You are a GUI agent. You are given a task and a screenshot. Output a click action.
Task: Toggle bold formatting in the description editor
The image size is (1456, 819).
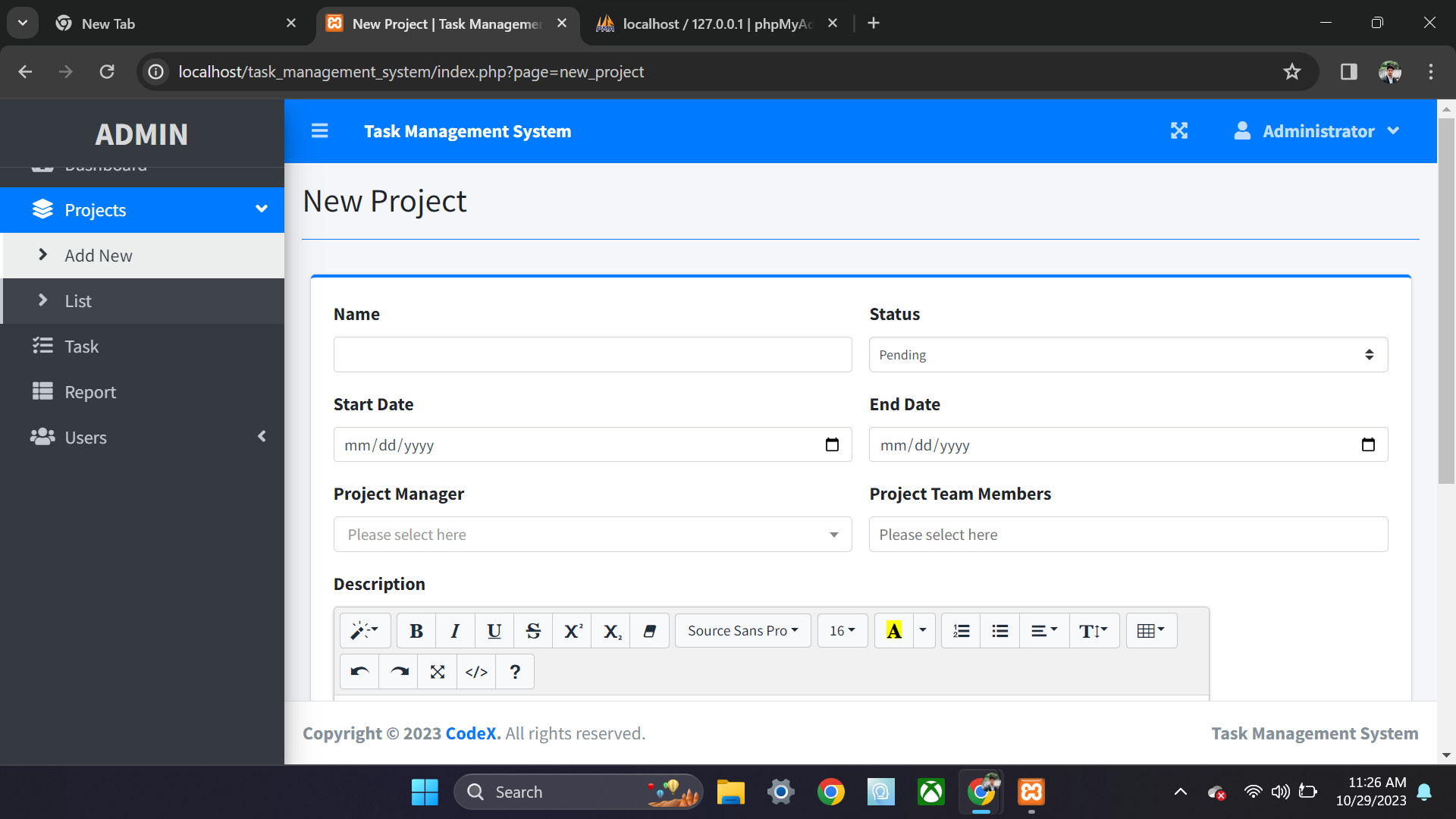tap(416, 630)
